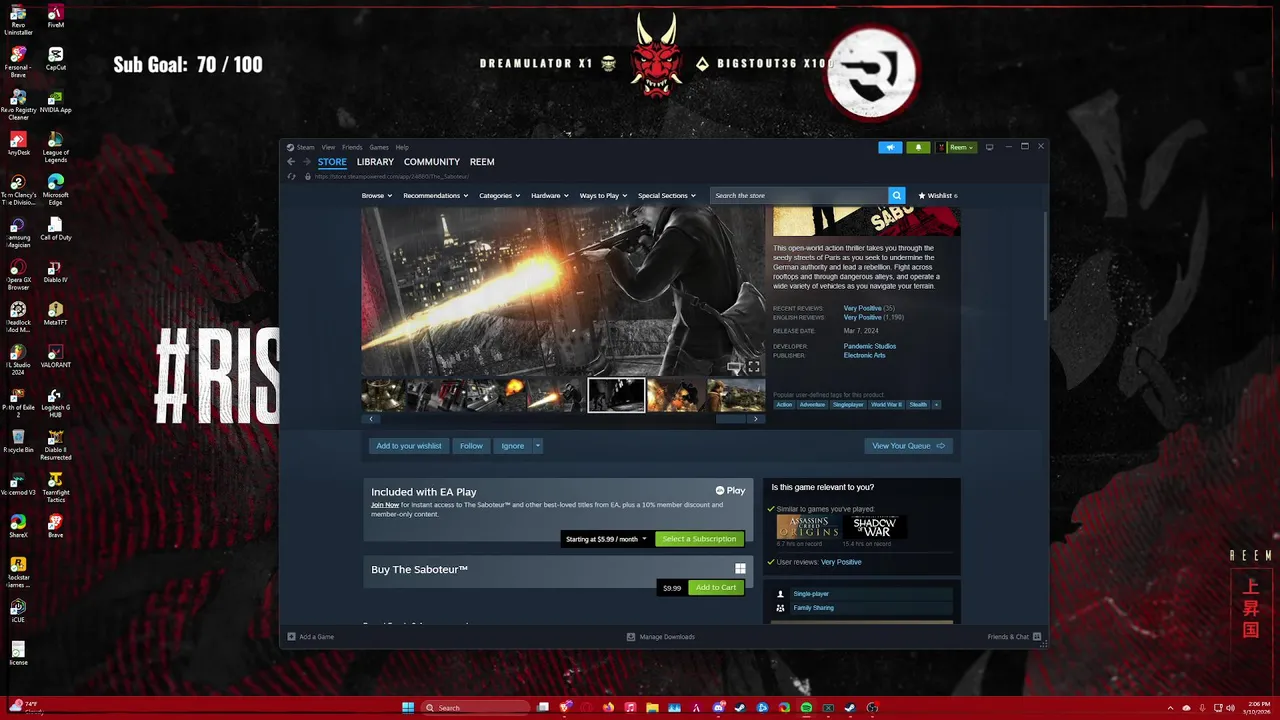The width and height of the screenshot is (1280, 720).
Task: Open VALORANT desktop shortcut
Action: (56, 357)
